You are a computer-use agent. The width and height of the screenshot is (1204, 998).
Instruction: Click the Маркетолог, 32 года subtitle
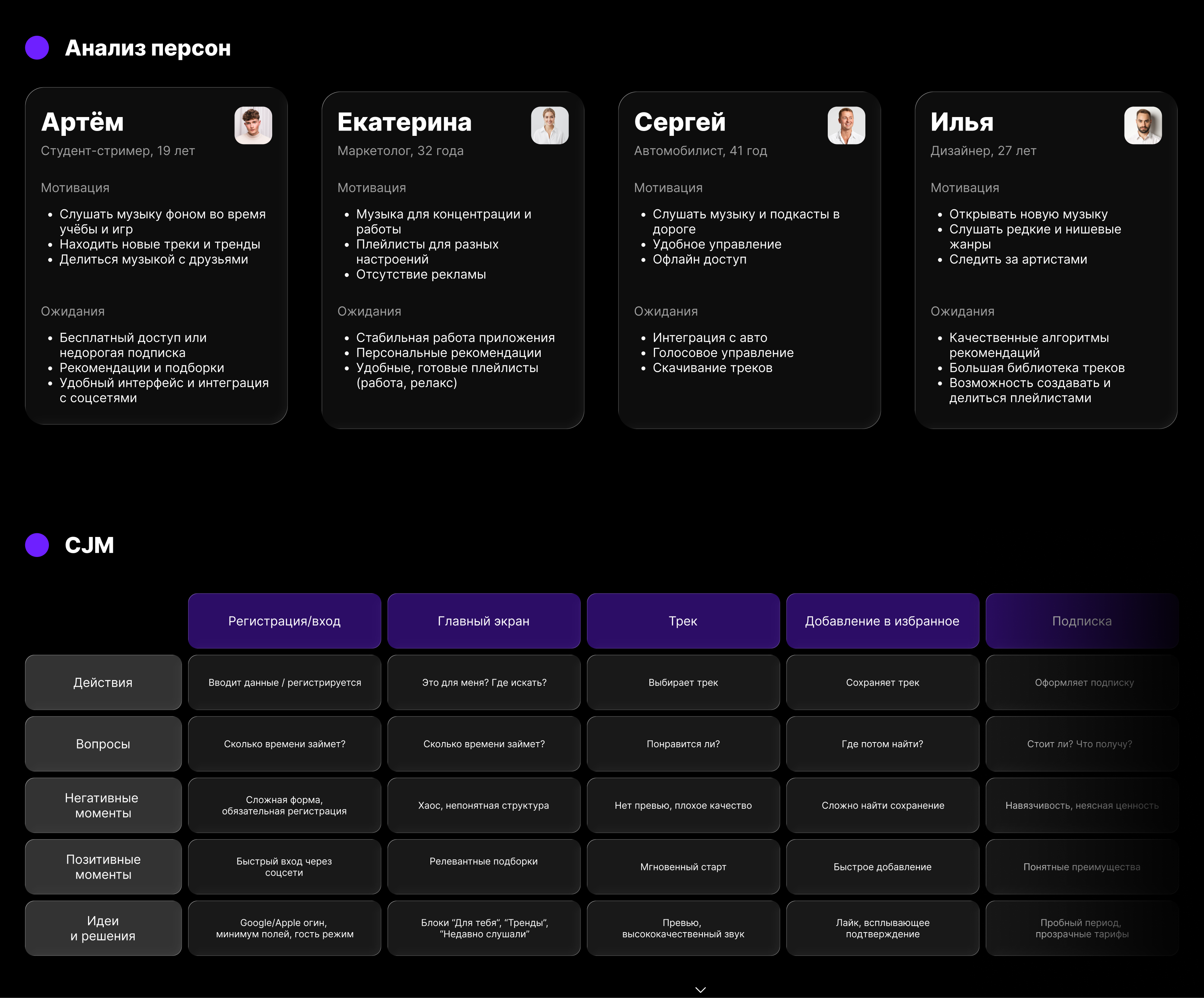point(400,151)
